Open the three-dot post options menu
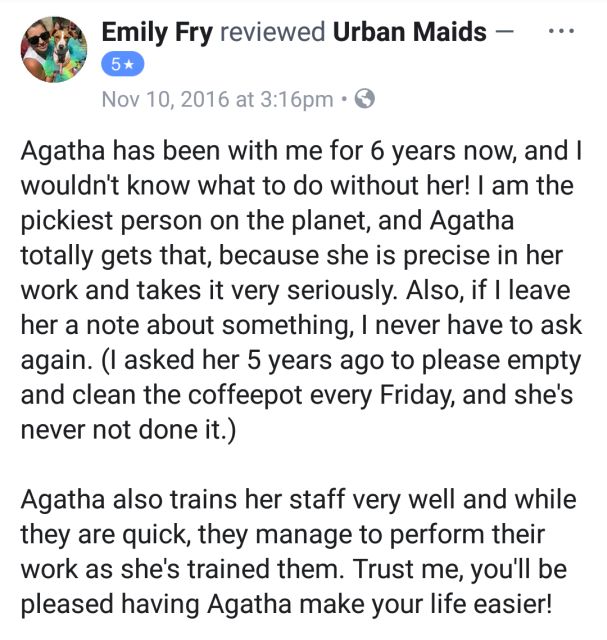Image resolution: width=607 pixels, height=640 pixels. [x=563, y=32]
